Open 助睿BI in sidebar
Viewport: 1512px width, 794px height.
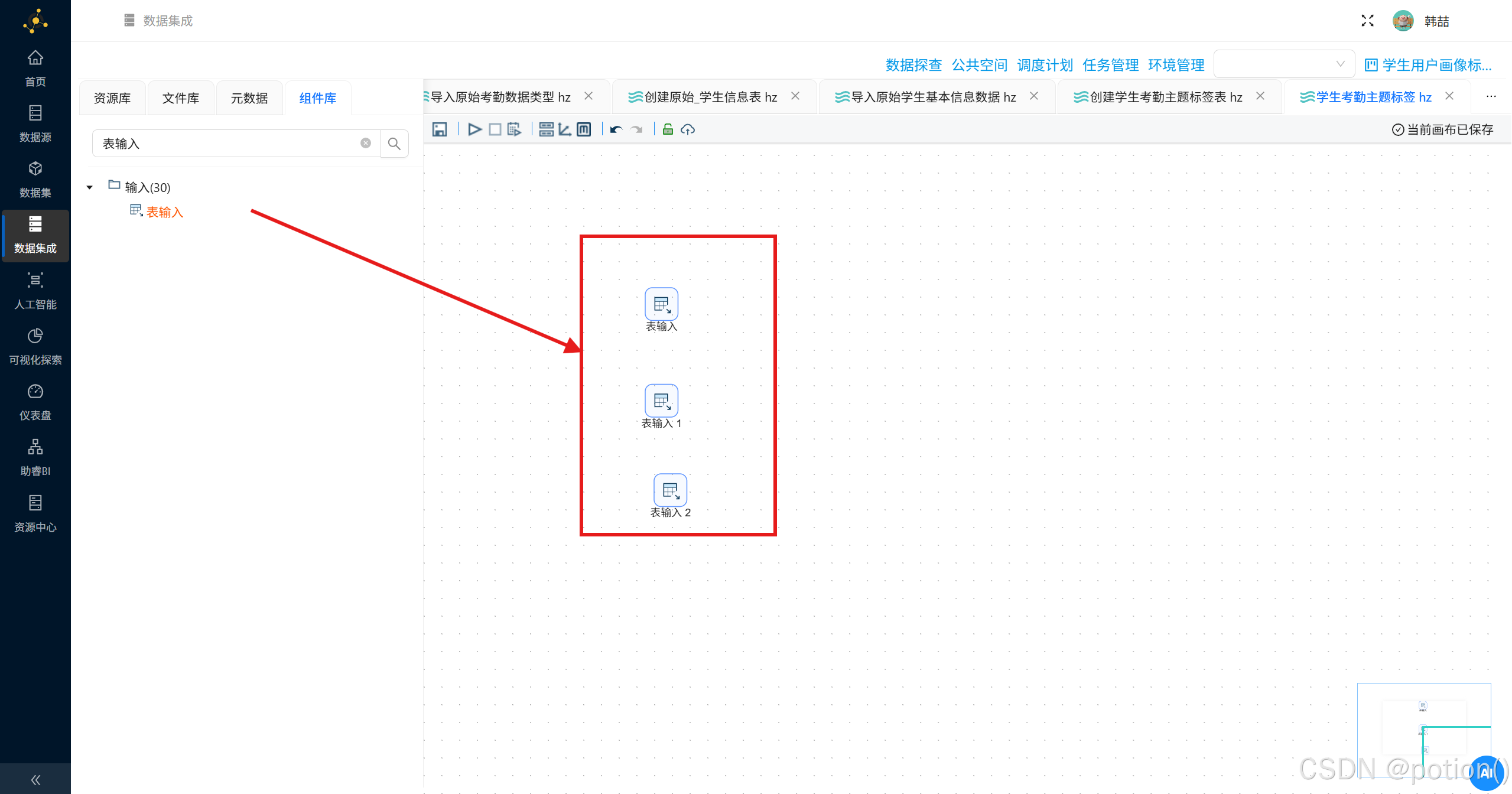[35, 458]
